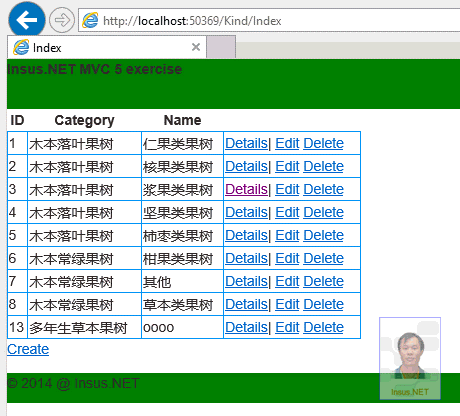Open Details for row 7 其他

point(246,281)
